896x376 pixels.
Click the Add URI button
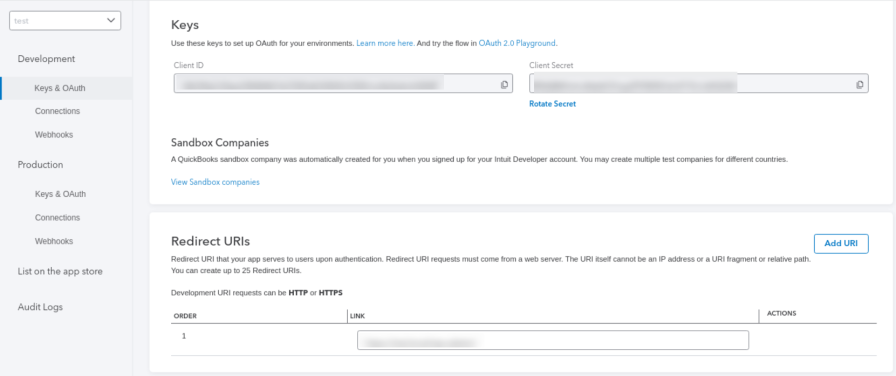[841, 243]
